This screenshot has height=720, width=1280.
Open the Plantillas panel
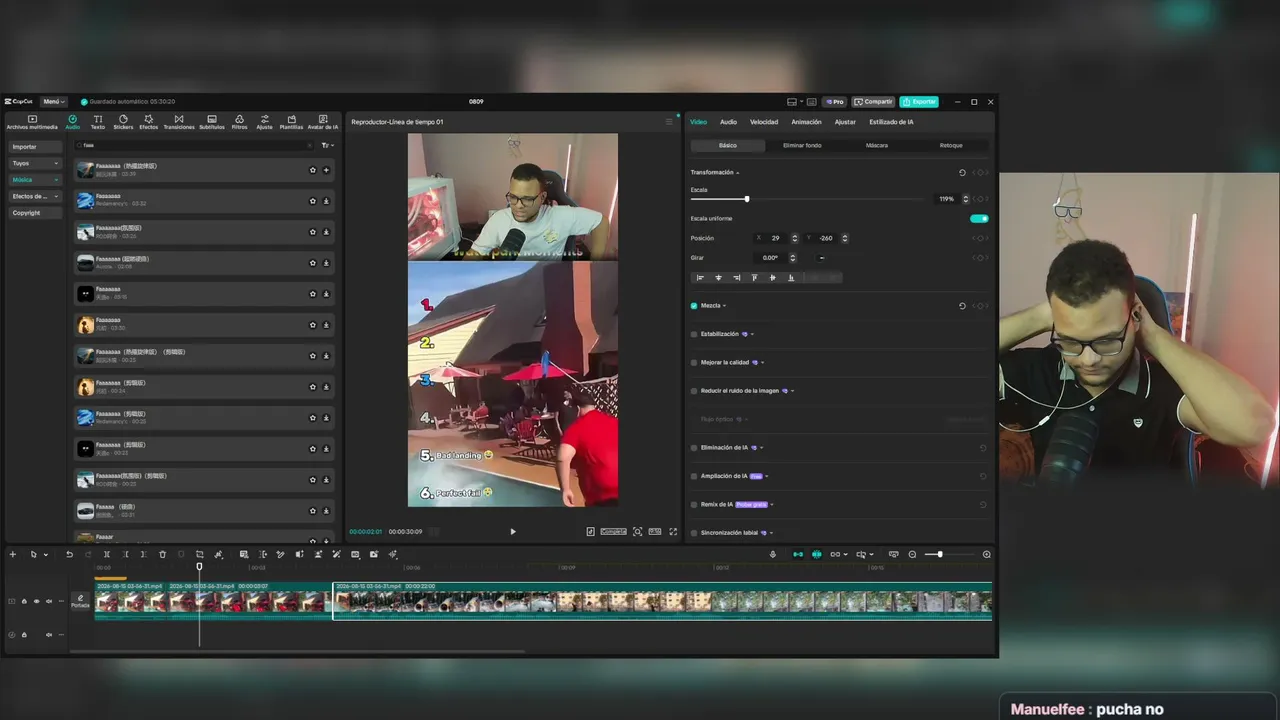(291, 122)
